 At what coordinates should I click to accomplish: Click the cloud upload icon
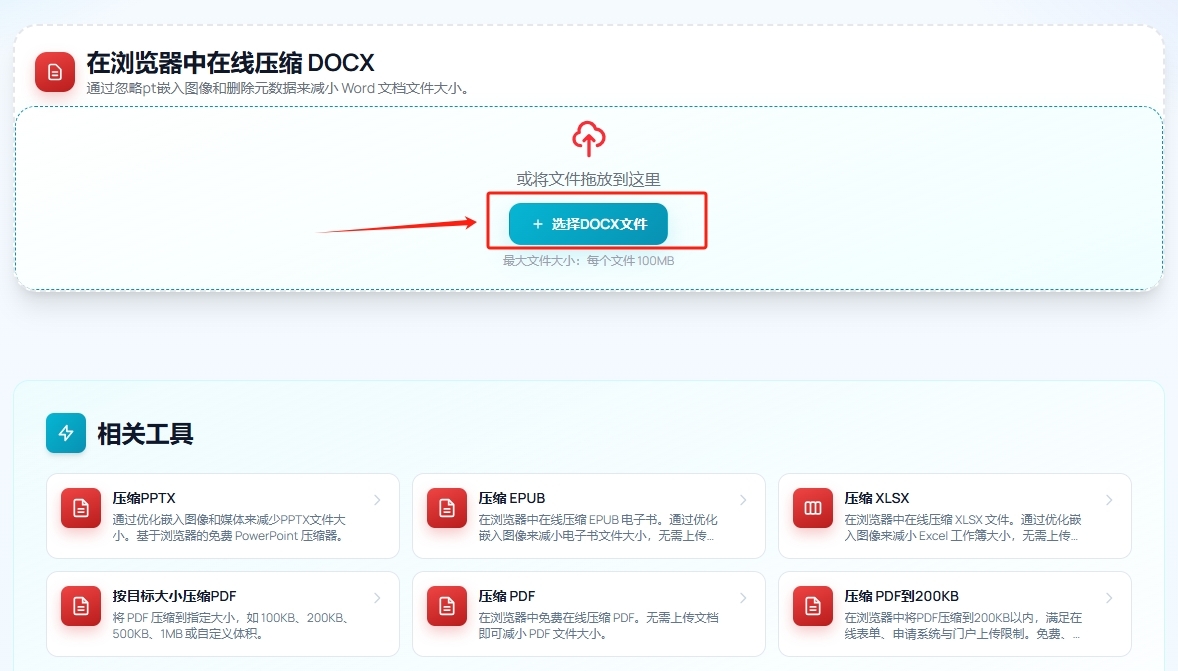(588, 138)
